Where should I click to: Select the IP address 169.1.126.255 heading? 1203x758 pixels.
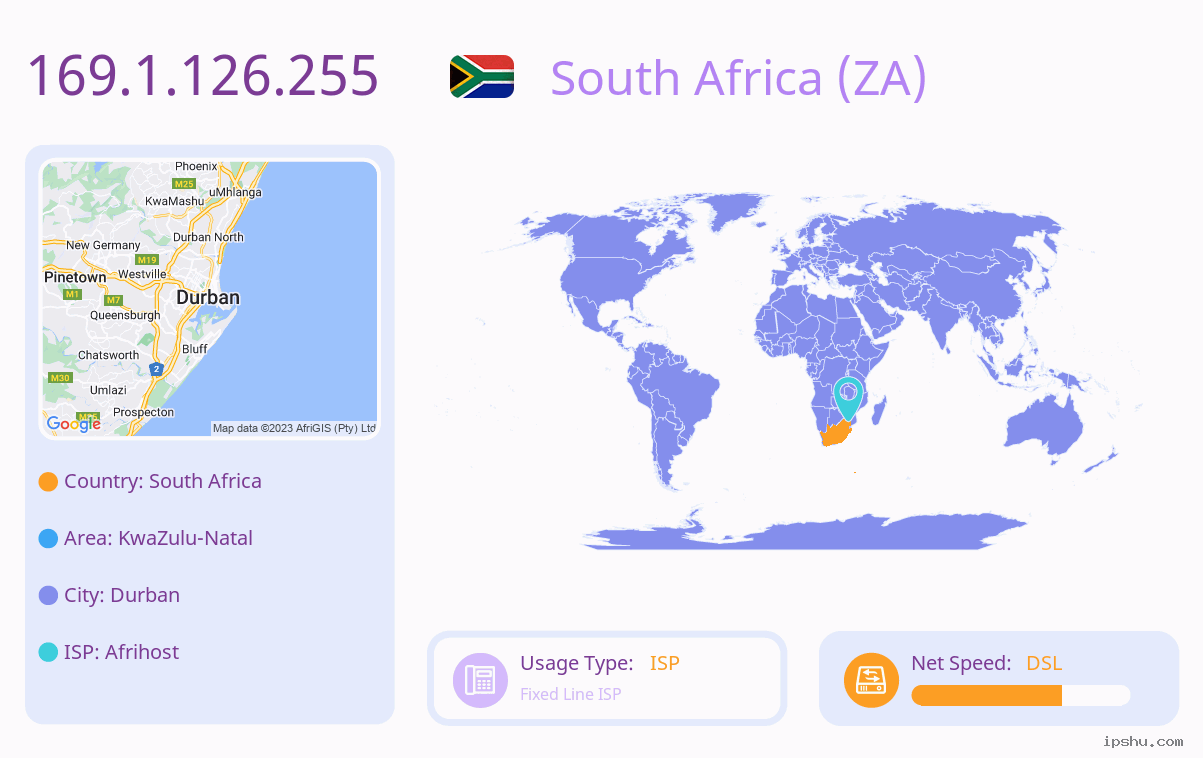tap(203, 76)
